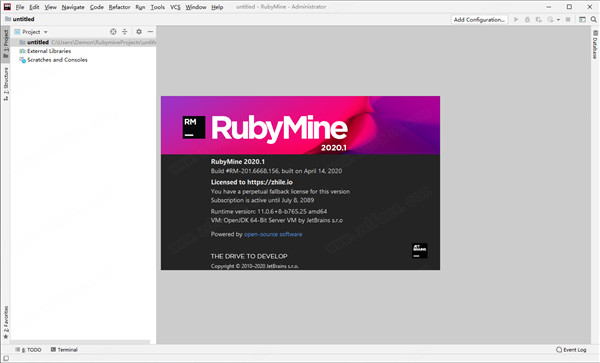Open the Event Log
The height and width of the screenshot is (363, 600).
(571, 350)
